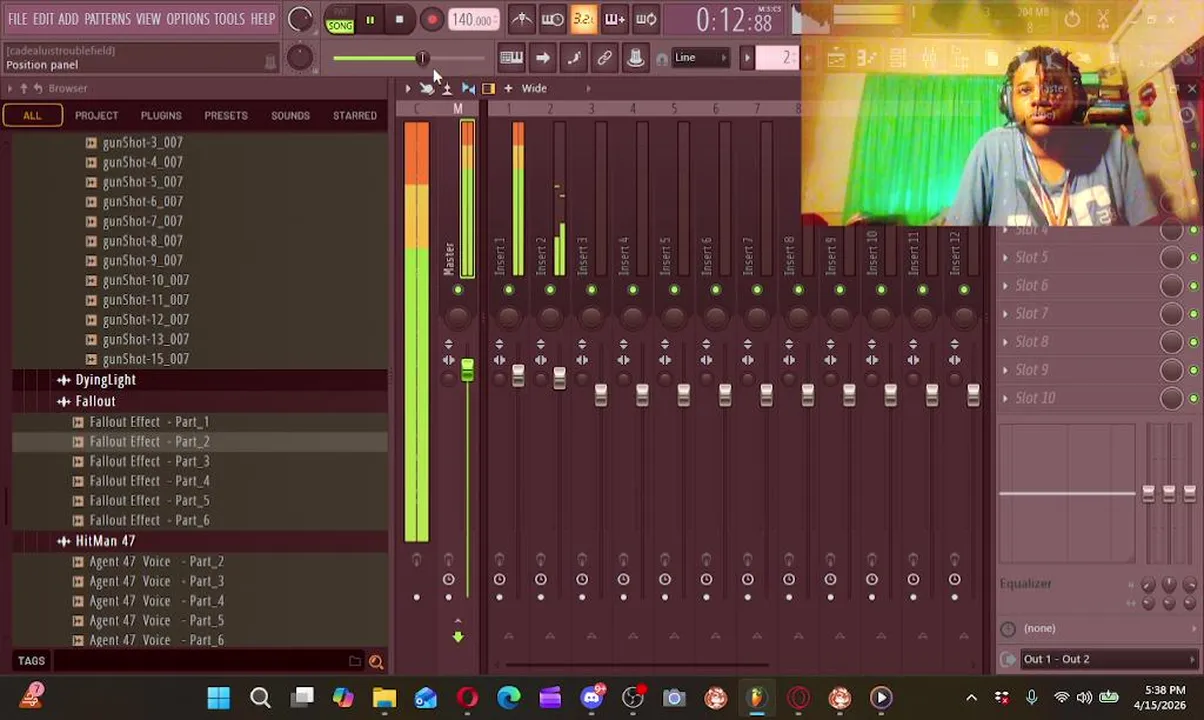This screenshot has width=1204, height=720.
Task: Toggle step editing icon
Action: [x=573, y=58]
